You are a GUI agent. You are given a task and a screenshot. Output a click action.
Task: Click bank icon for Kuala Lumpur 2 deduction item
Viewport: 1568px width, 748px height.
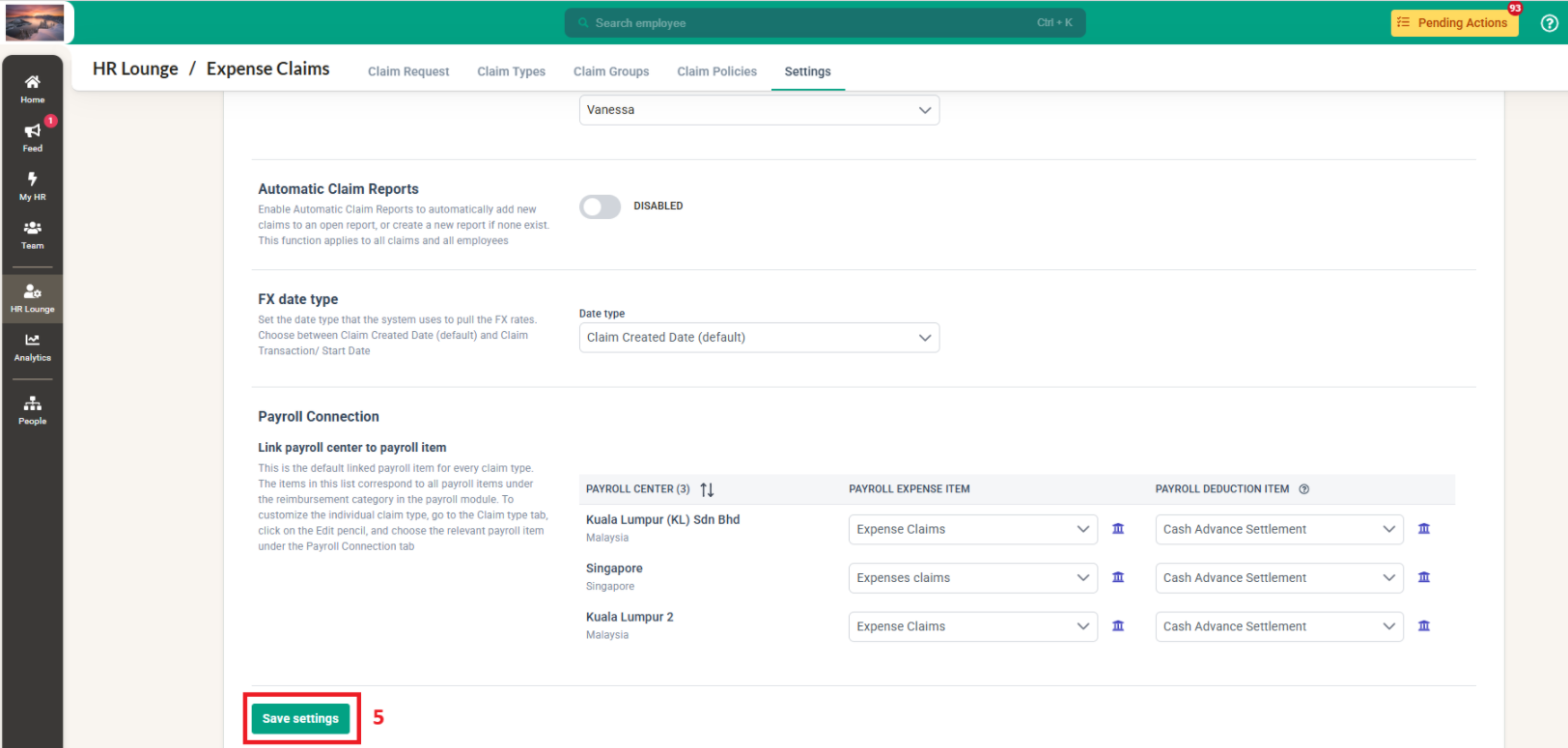(1424, 626)
